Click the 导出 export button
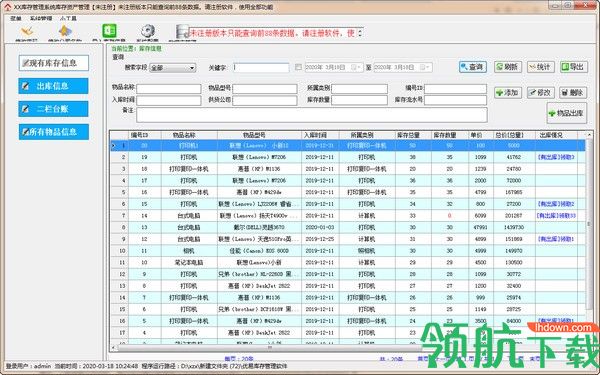 tap(574, 67)
